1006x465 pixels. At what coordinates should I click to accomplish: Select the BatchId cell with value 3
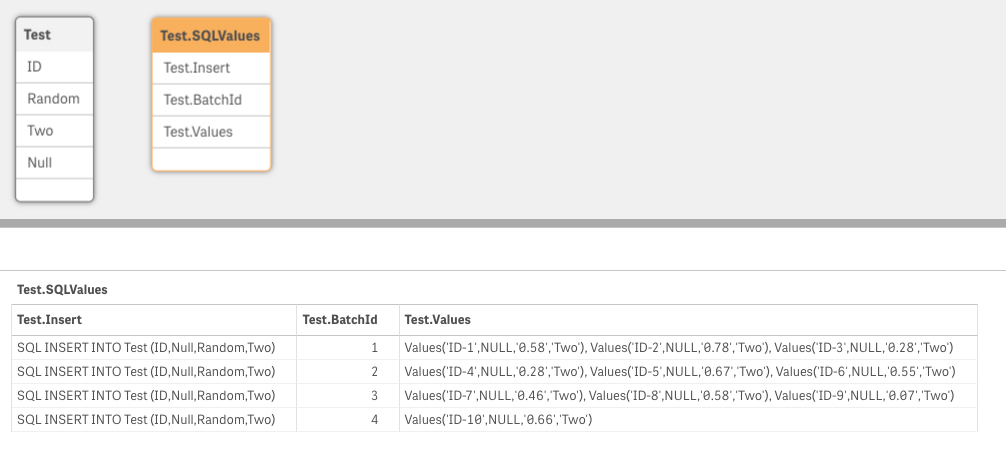click(348, 395)
